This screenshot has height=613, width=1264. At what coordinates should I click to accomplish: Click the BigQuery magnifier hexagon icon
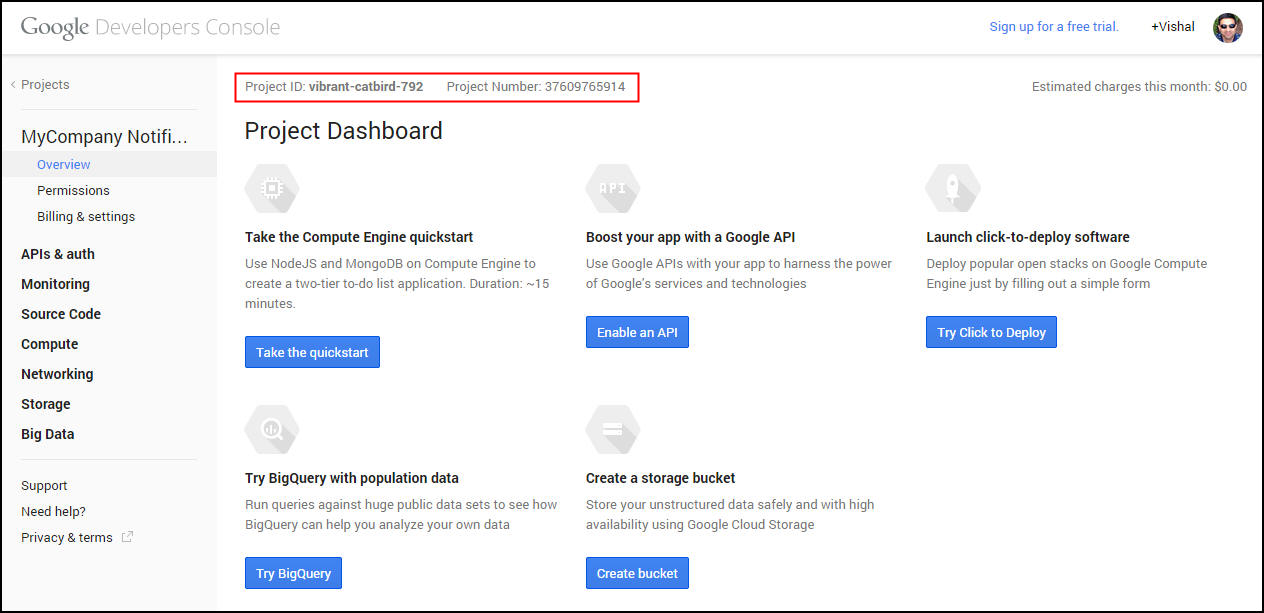271,429
